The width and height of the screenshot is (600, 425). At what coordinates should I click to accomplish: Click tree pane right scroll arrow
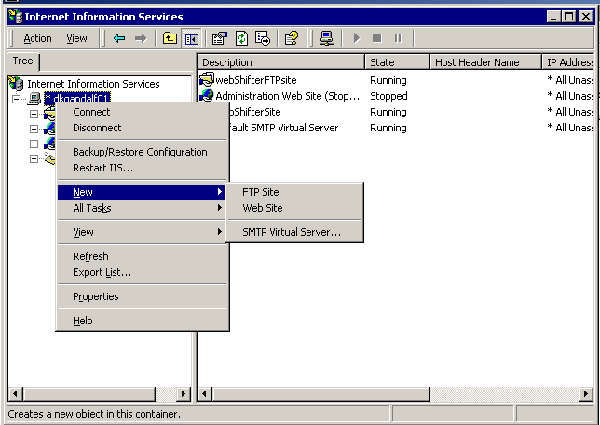(183, 394)
